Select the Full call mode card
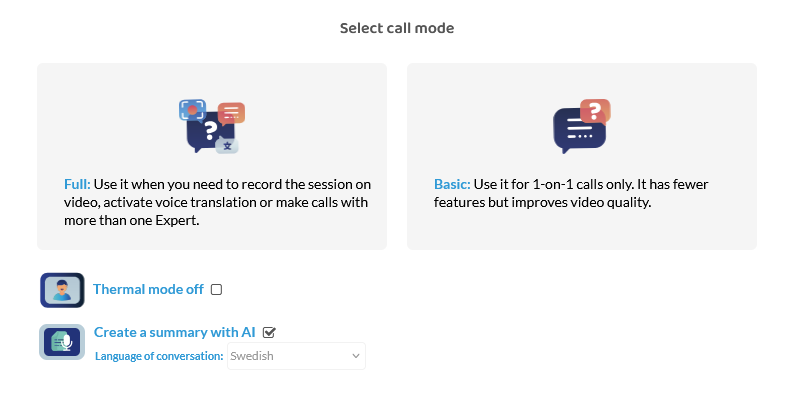This screenshot has height=408, width=794. pos(212,156)
